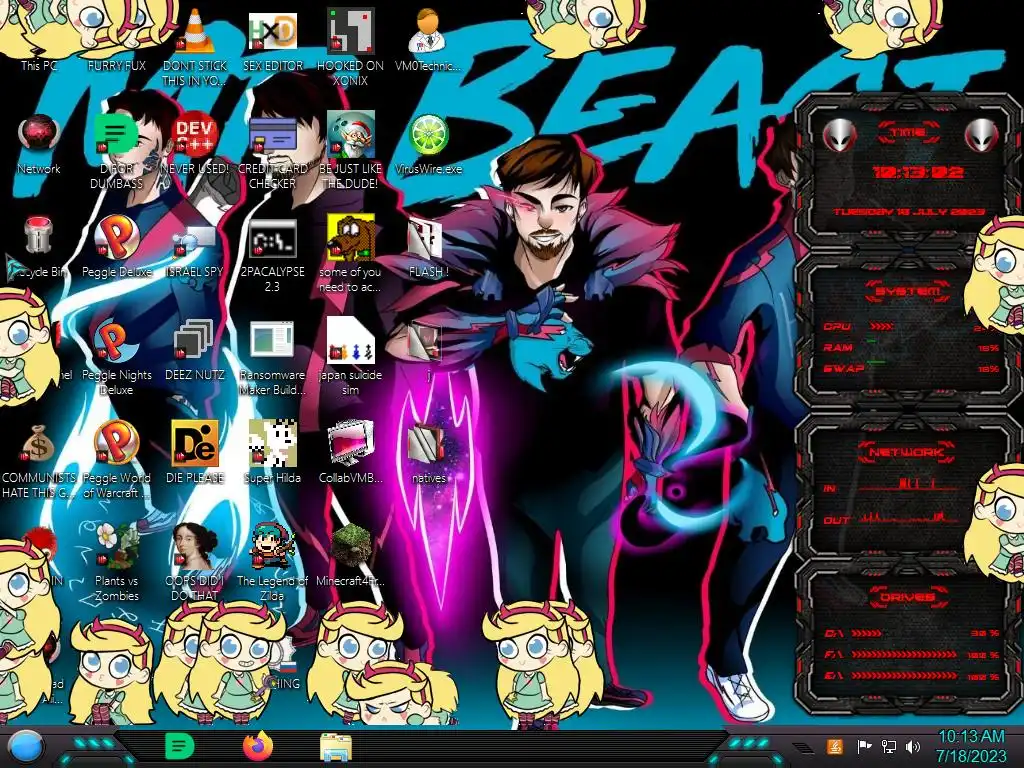
Task: Click the RAM row in the System widget
Action: click(911, 347)
